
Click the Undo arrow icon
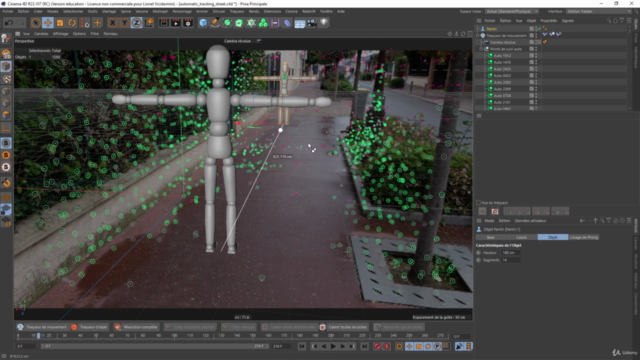pos(9,23)
